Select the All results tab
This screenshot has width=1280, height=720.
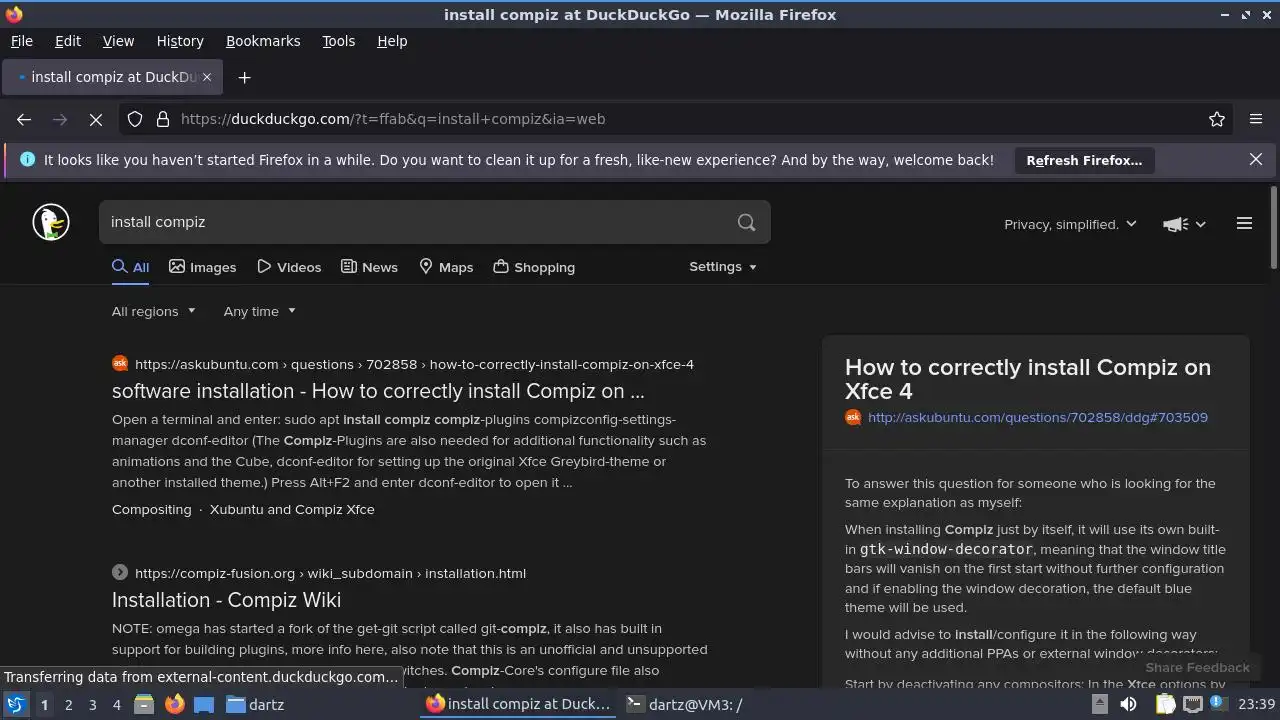(130, 267)
